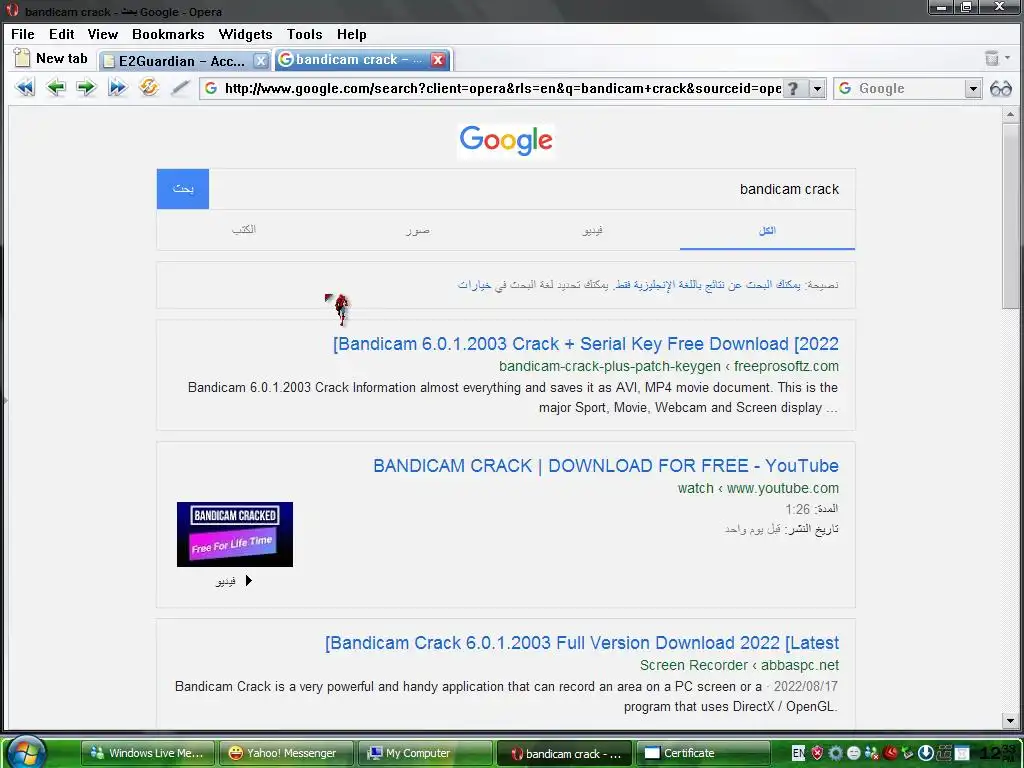
Task: Go forward using the green right arrow
Action: click(86, 87)
